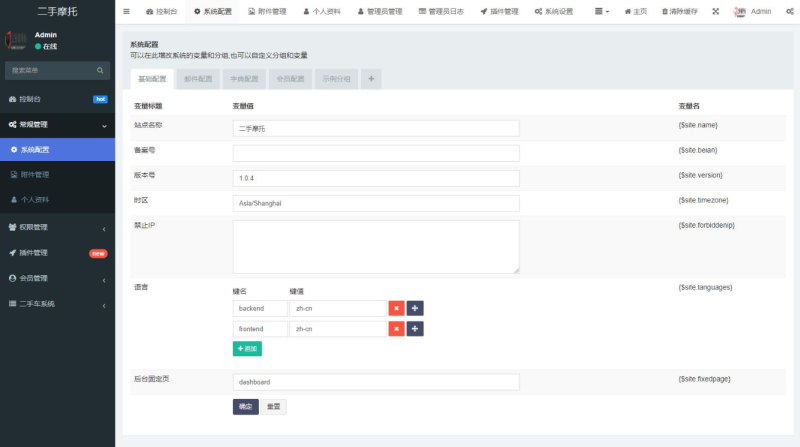Open 控制台 in the sidebar
The image size is (800, 447).
tap(57, 99)
